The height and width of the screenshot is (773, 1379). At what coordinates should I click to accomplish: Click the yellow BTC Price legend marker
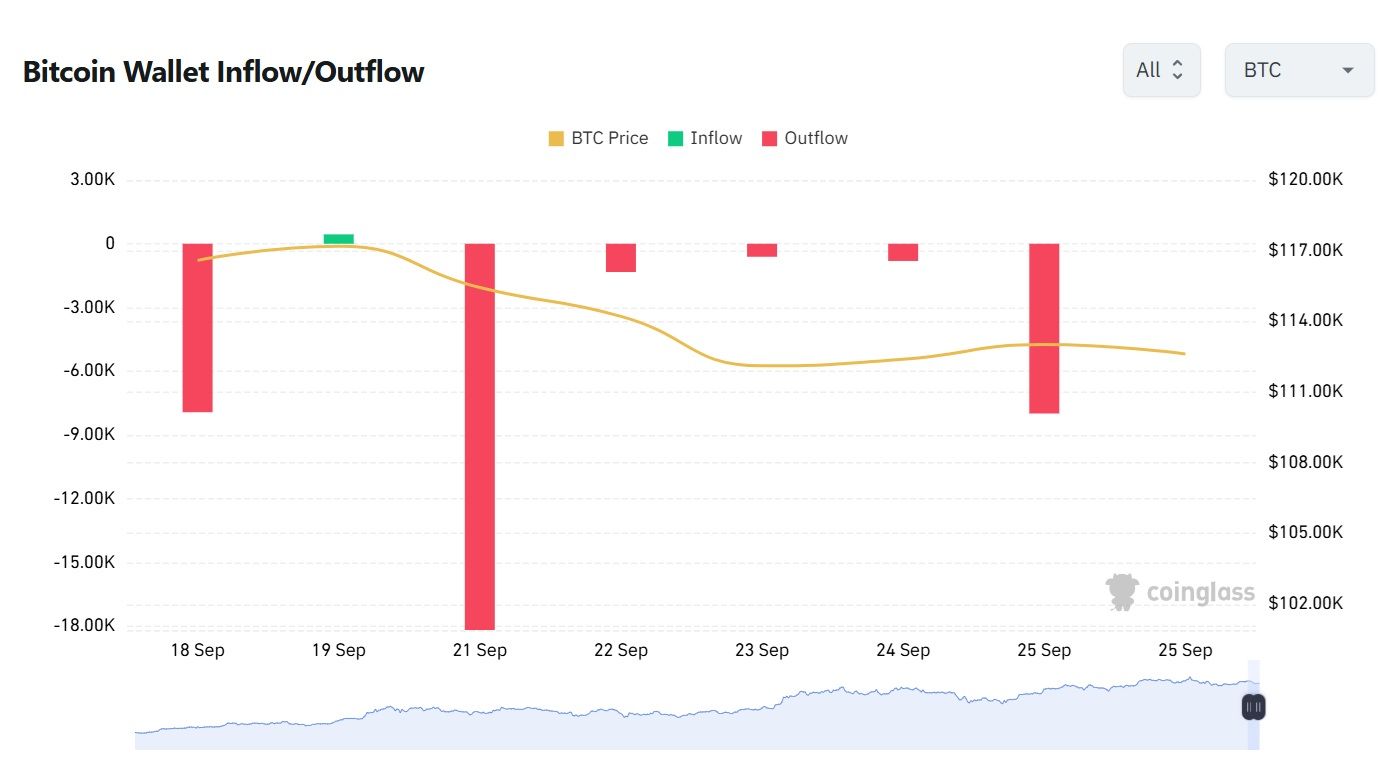[x=556, y=138]
